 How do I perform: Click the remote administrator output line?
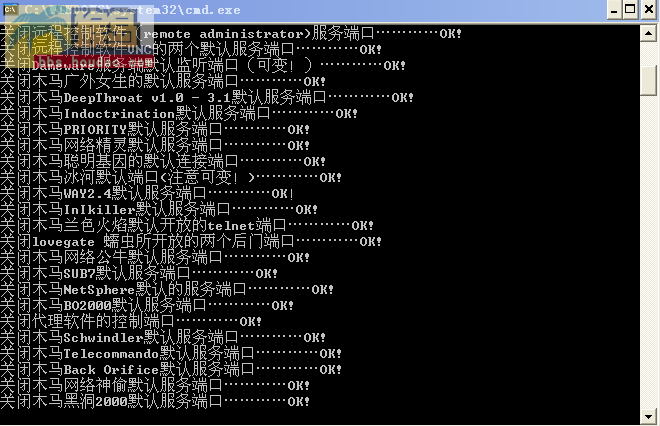tap(231, 33)
